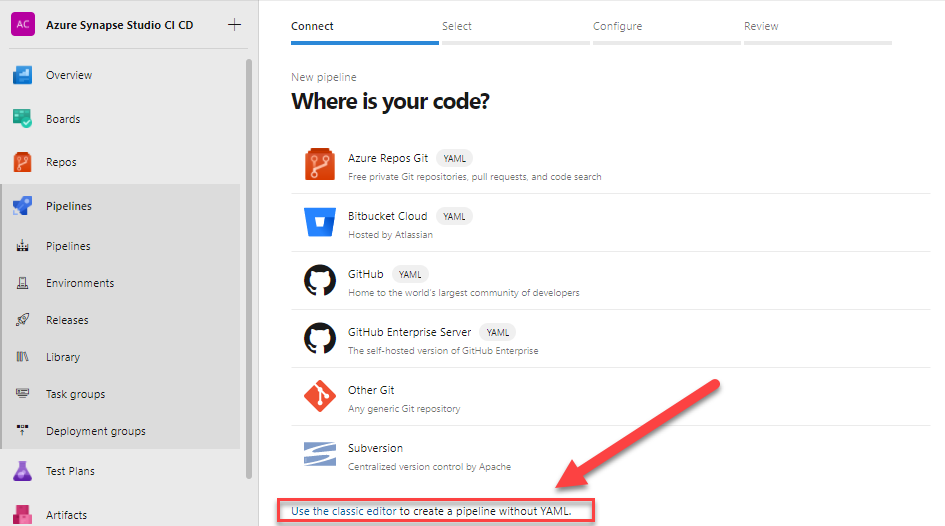Click Use the classic editor link
The height and width of the screenshot is (526, 945).
pyautogui.click(x=344, y=511)
